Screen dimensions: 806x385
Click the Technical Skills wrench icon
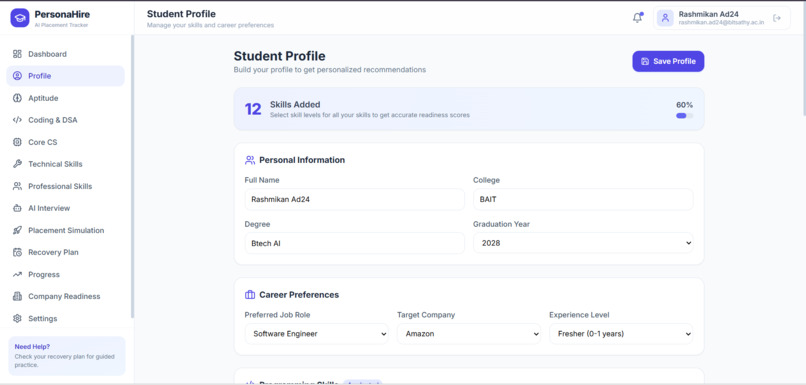(17, 164)
